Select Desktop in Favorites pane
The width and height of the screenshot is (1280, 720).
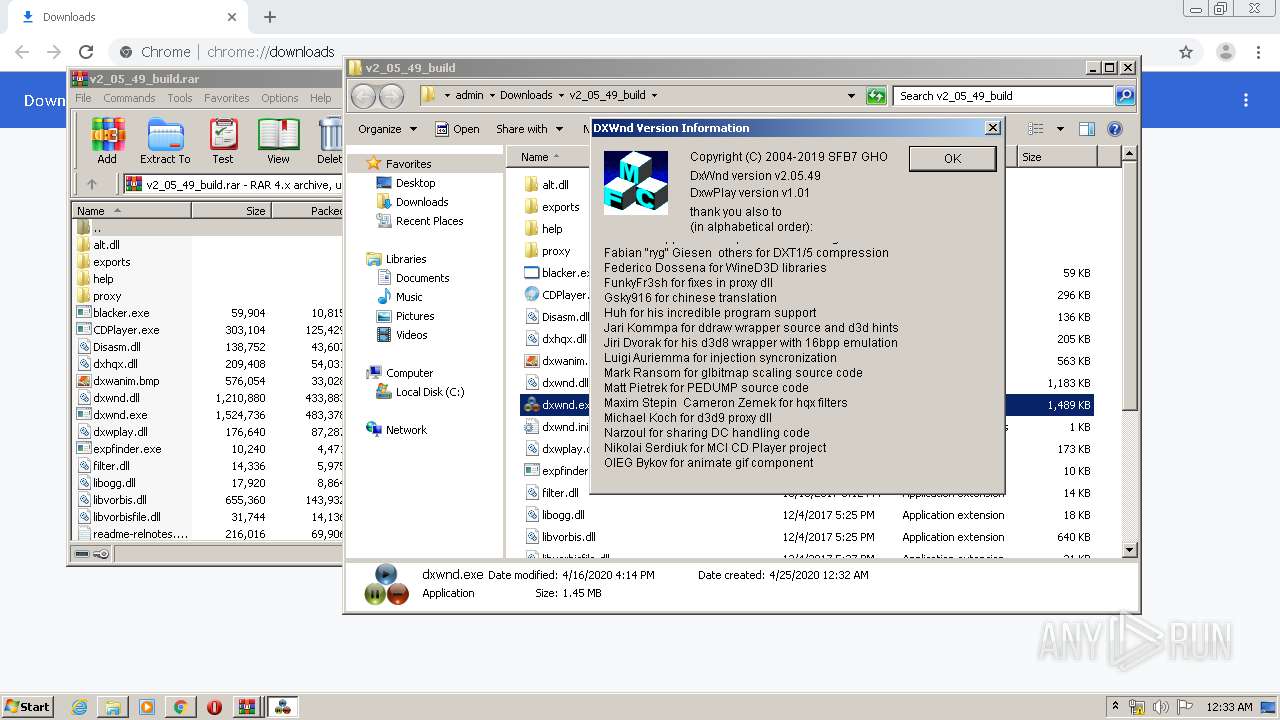[415, 183]
